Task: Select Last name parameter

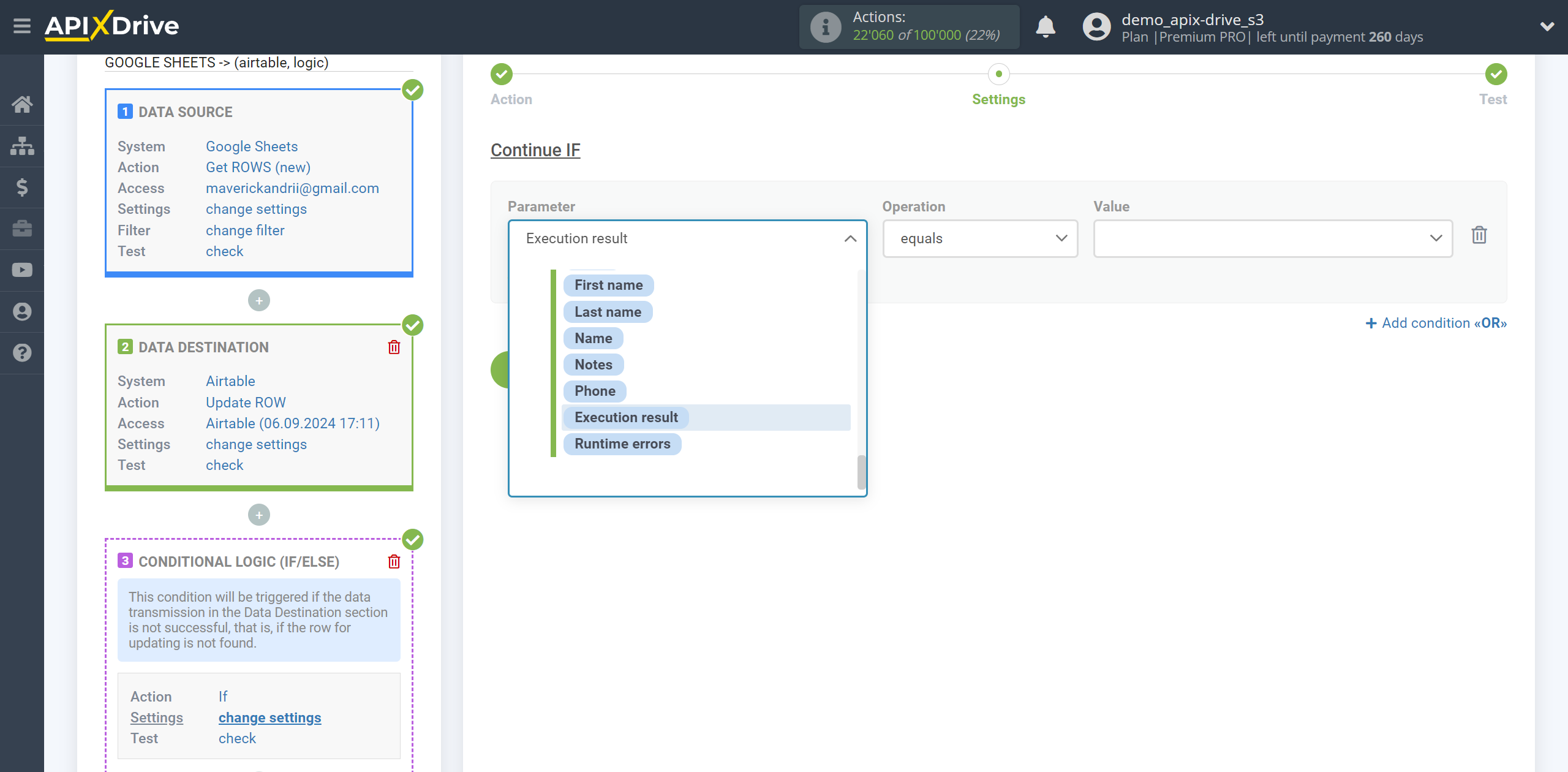Action: [x=608, y=312]
